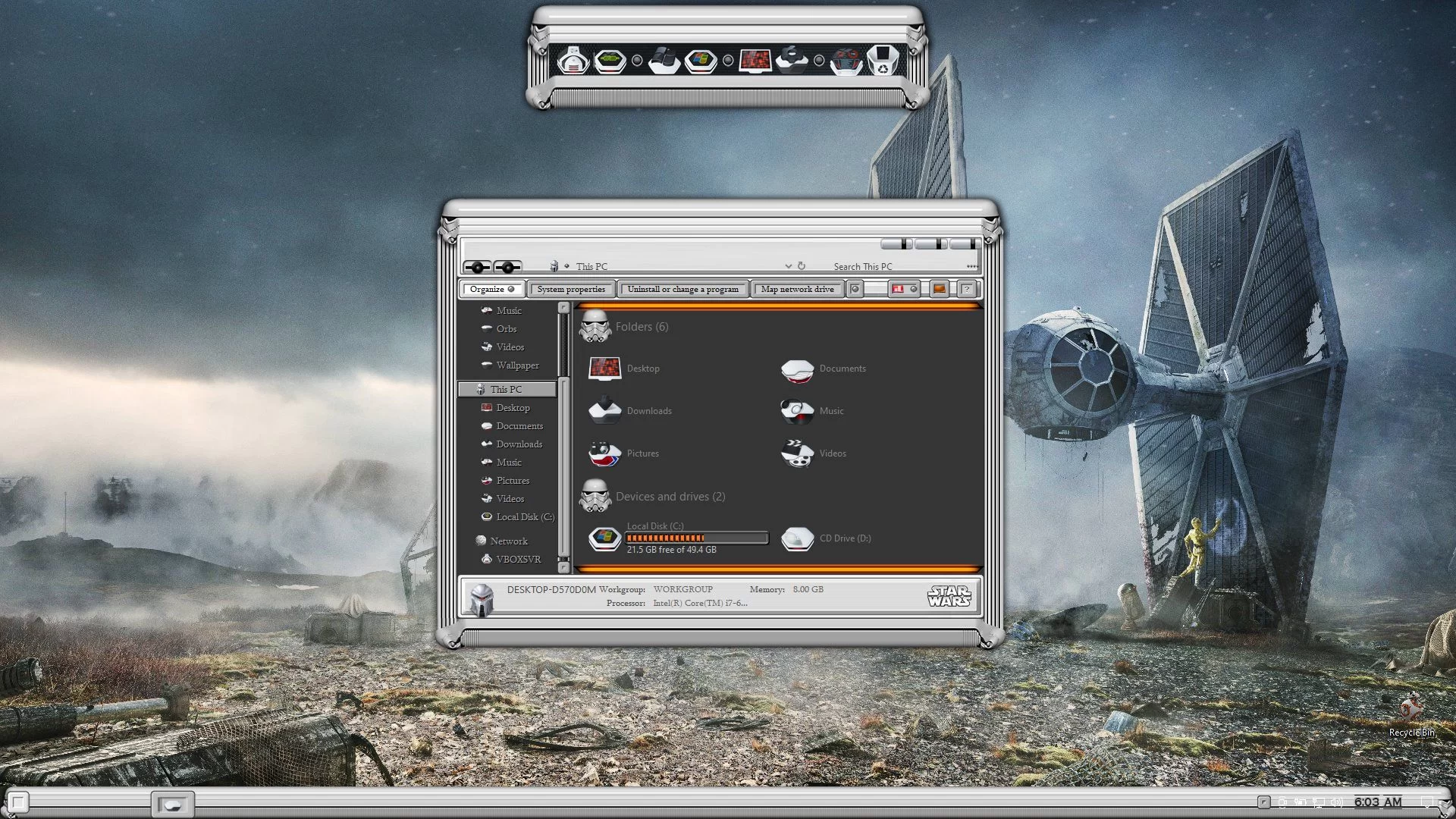The image size is (1456, 819).
Task: Open the Videos clapperboard folder icon
Action: 797,453
